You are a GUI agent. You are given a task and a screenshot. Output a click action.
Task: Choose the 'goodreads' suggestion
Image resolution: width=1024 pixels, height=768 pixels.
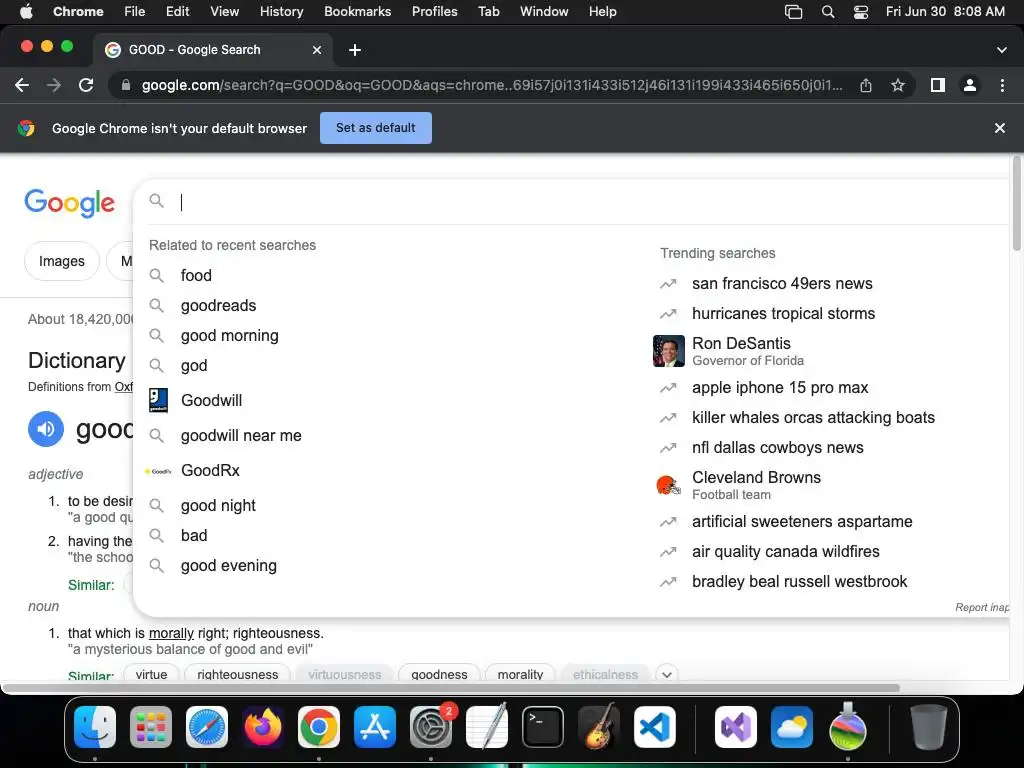point(218,306)
